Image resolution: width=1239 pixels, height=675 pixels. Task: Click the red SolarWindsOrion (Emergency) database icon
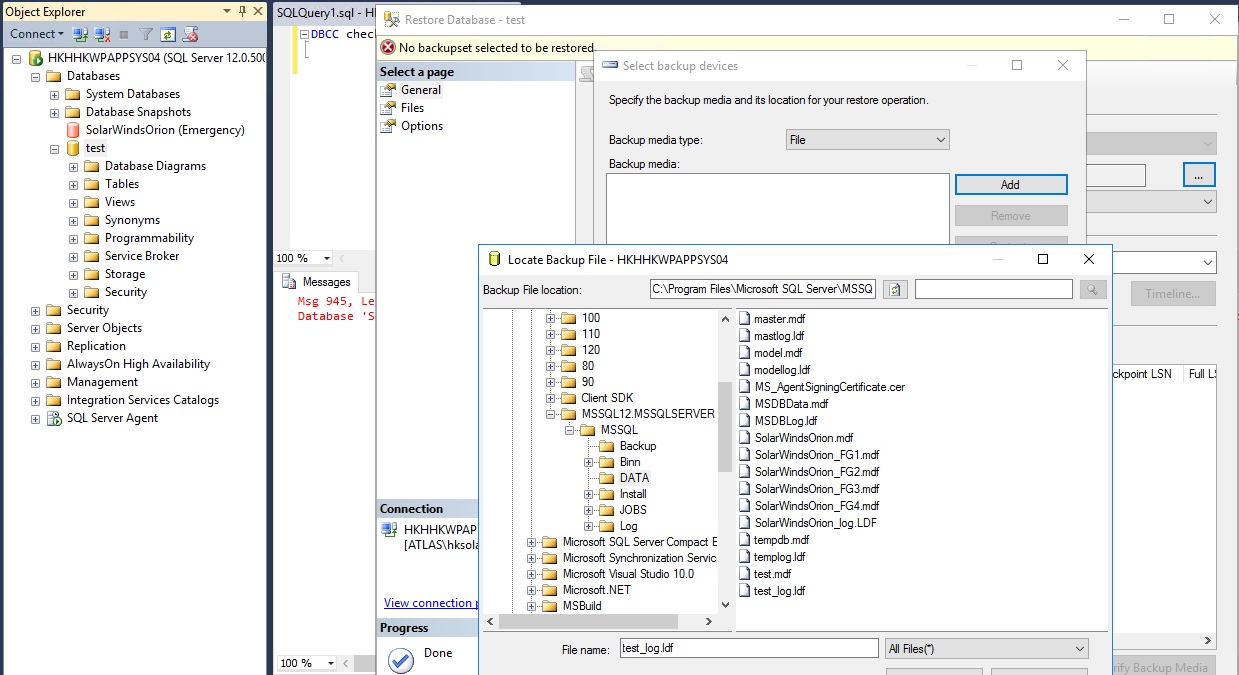coord(73,130)
